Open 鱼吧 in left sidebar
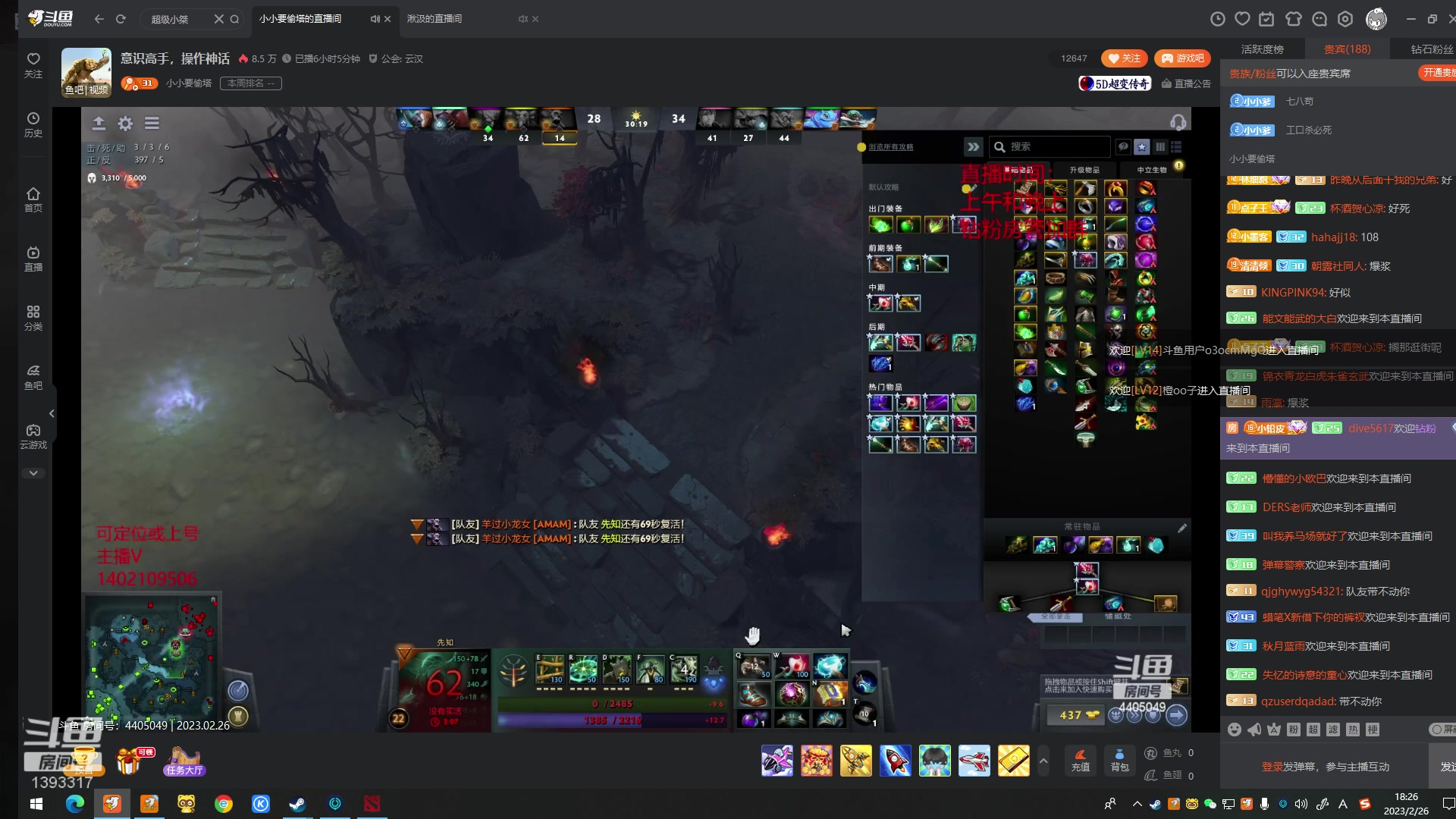 point(33,377)
